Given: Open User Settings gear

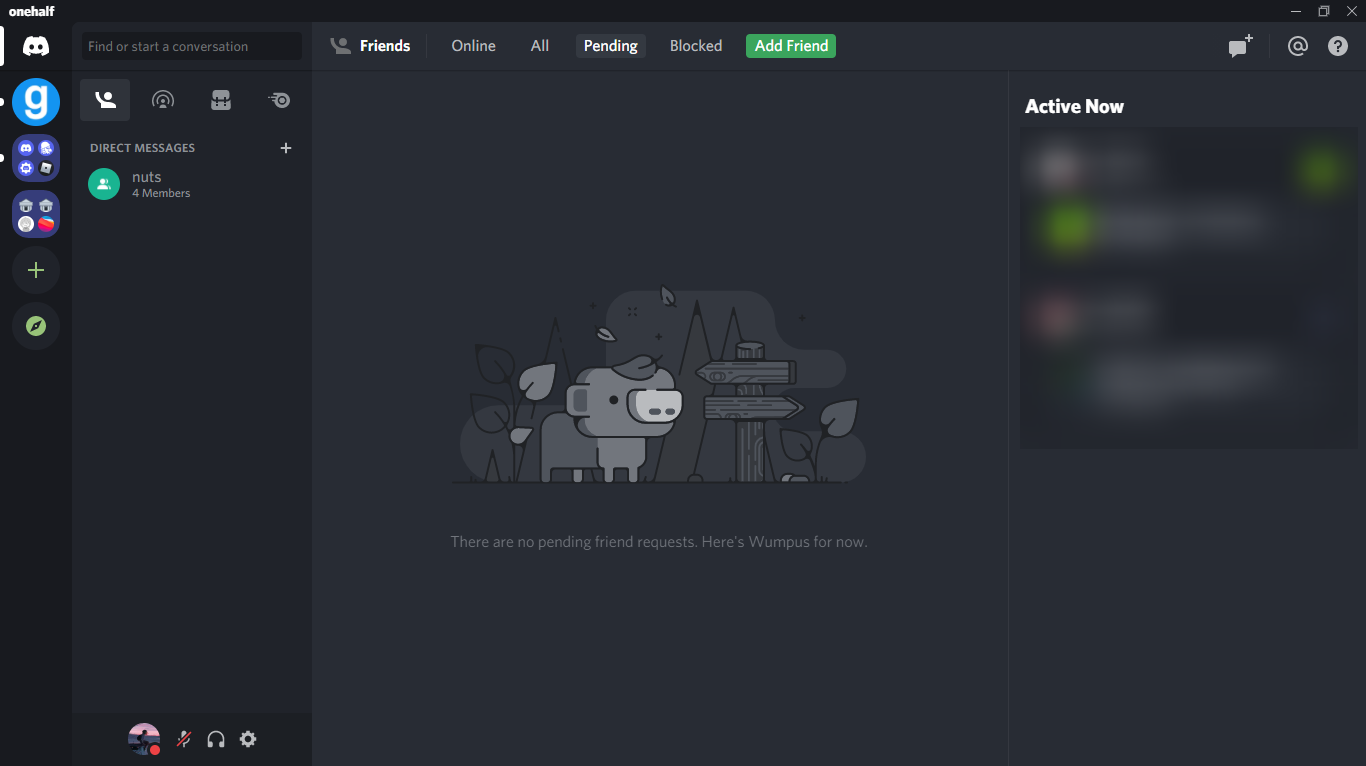Looking at the screenshot, I should tap(248, 739).
